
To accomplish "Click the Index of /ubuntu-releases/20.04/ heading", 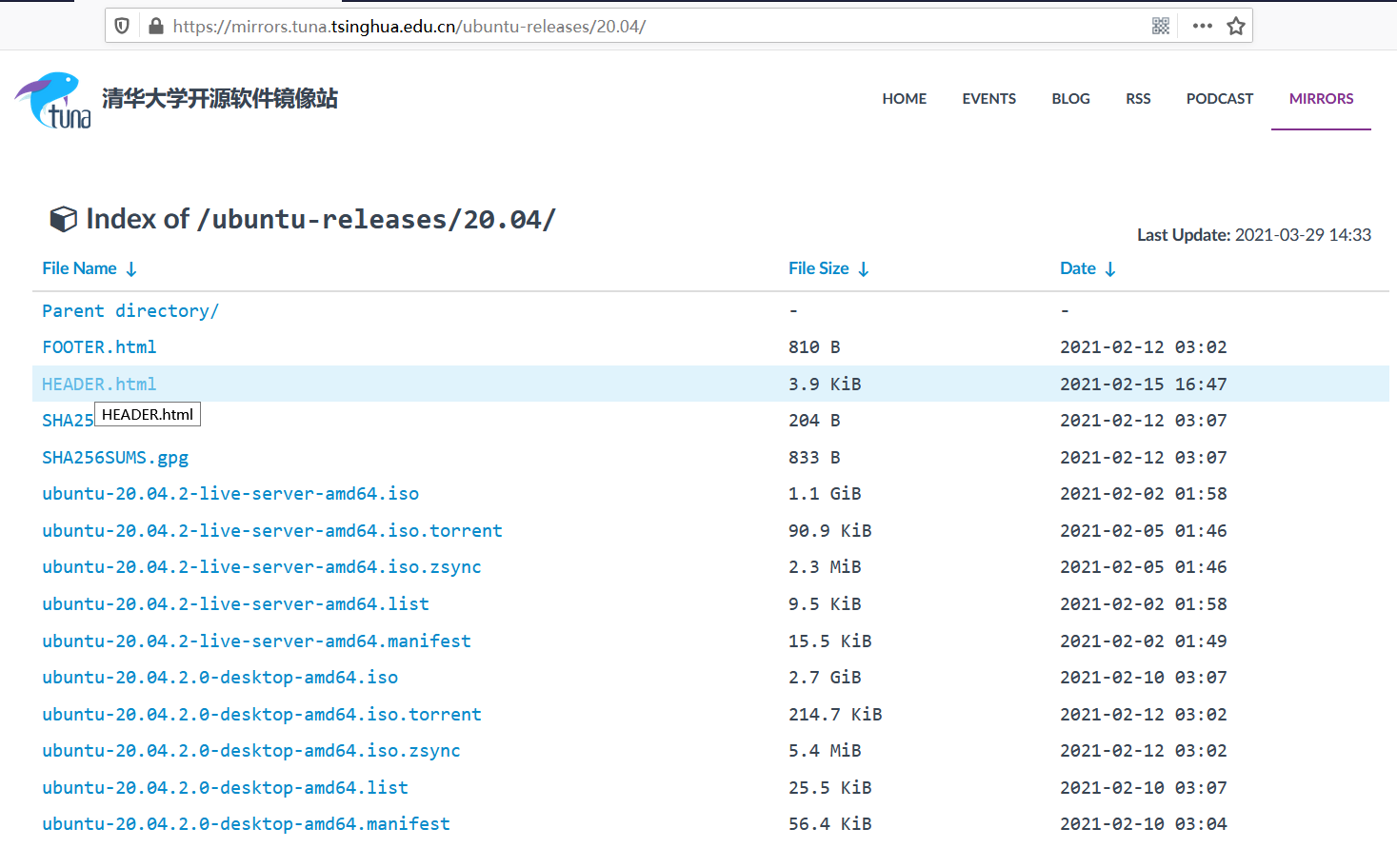I will pyautogui.click(x=321, y=220).
